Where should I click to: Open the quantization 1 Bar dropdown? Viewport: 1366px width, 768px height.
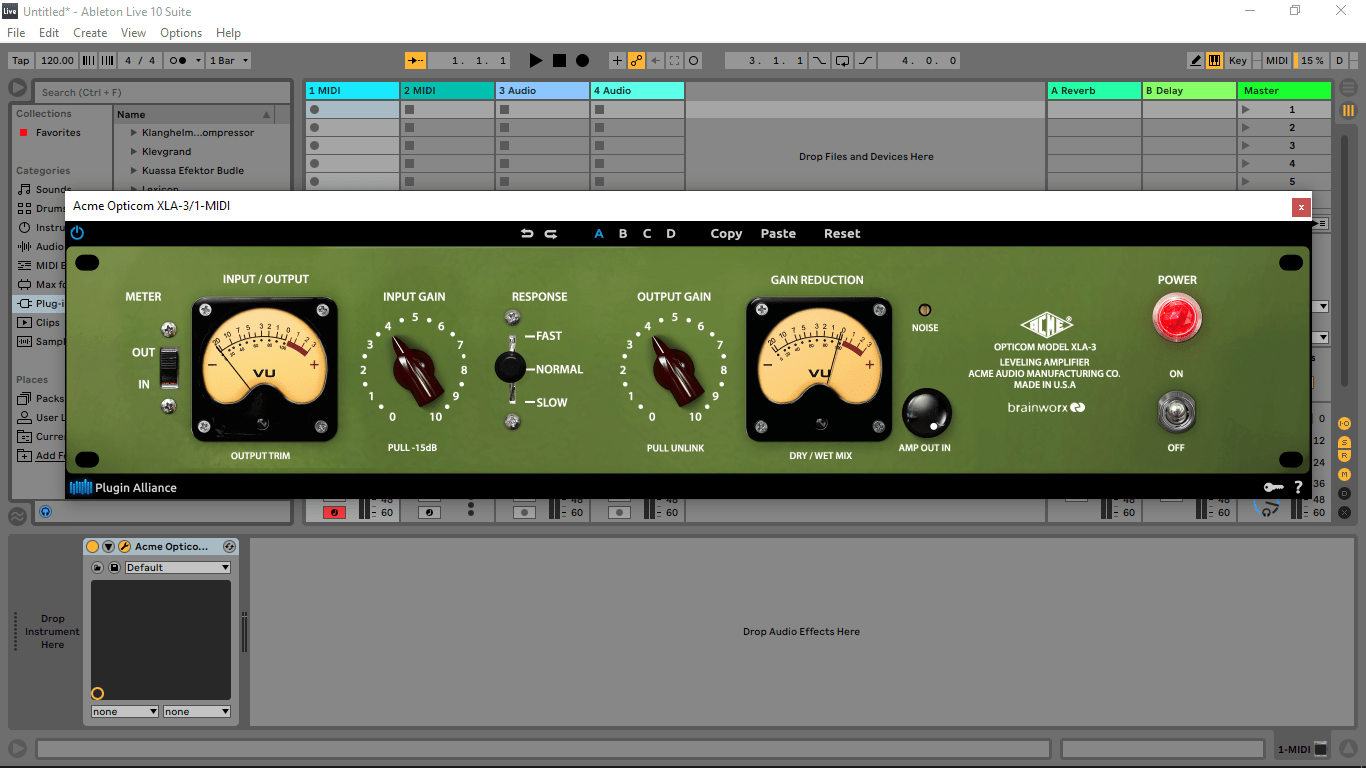coord(229,61)
